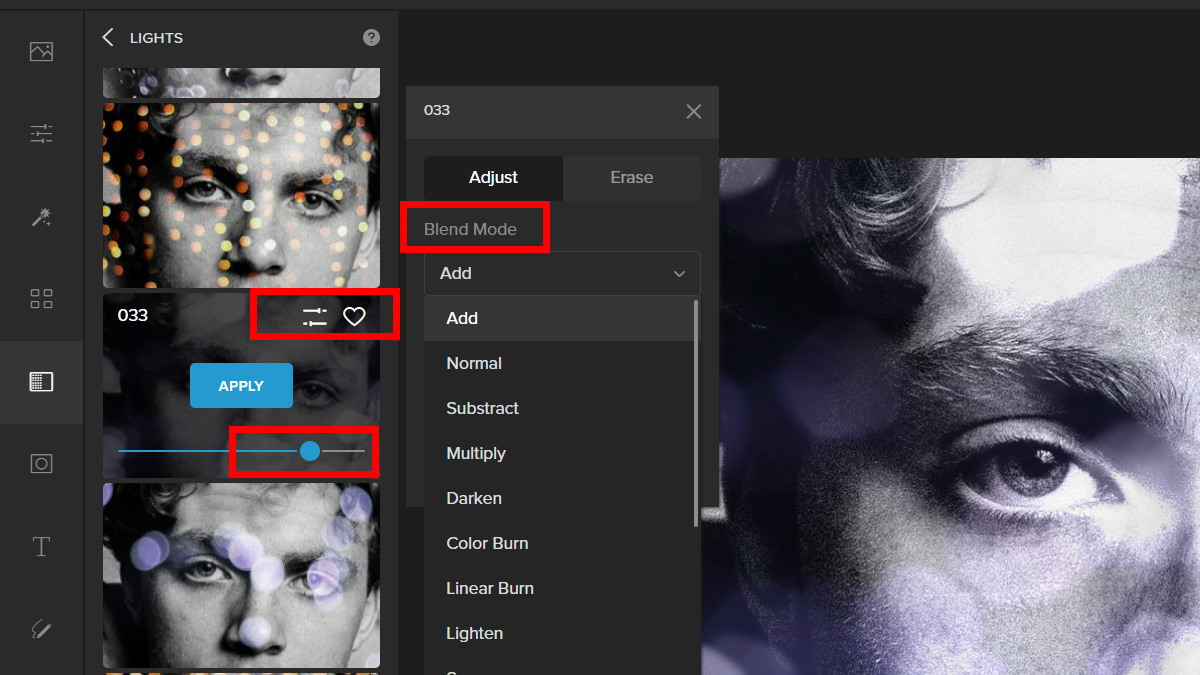Switch to the Adjust tab
The image size is (1200, 675).
[493, 178]
